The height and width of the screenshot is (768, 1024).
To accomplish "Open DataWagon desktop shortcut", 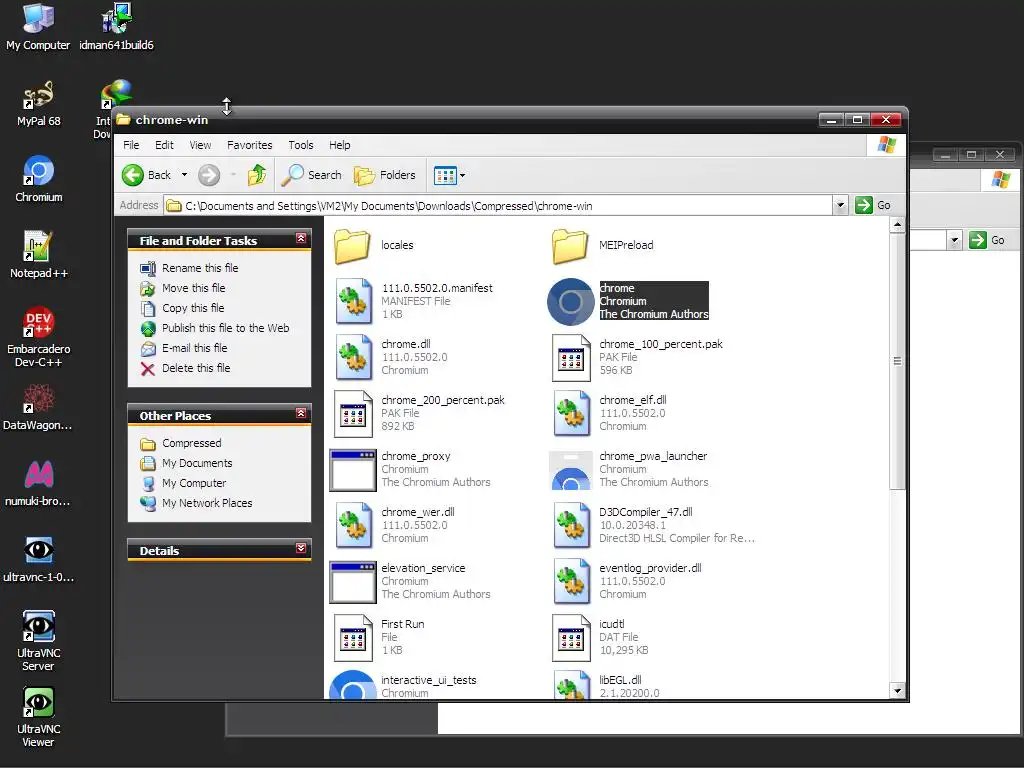I will 39,407.
